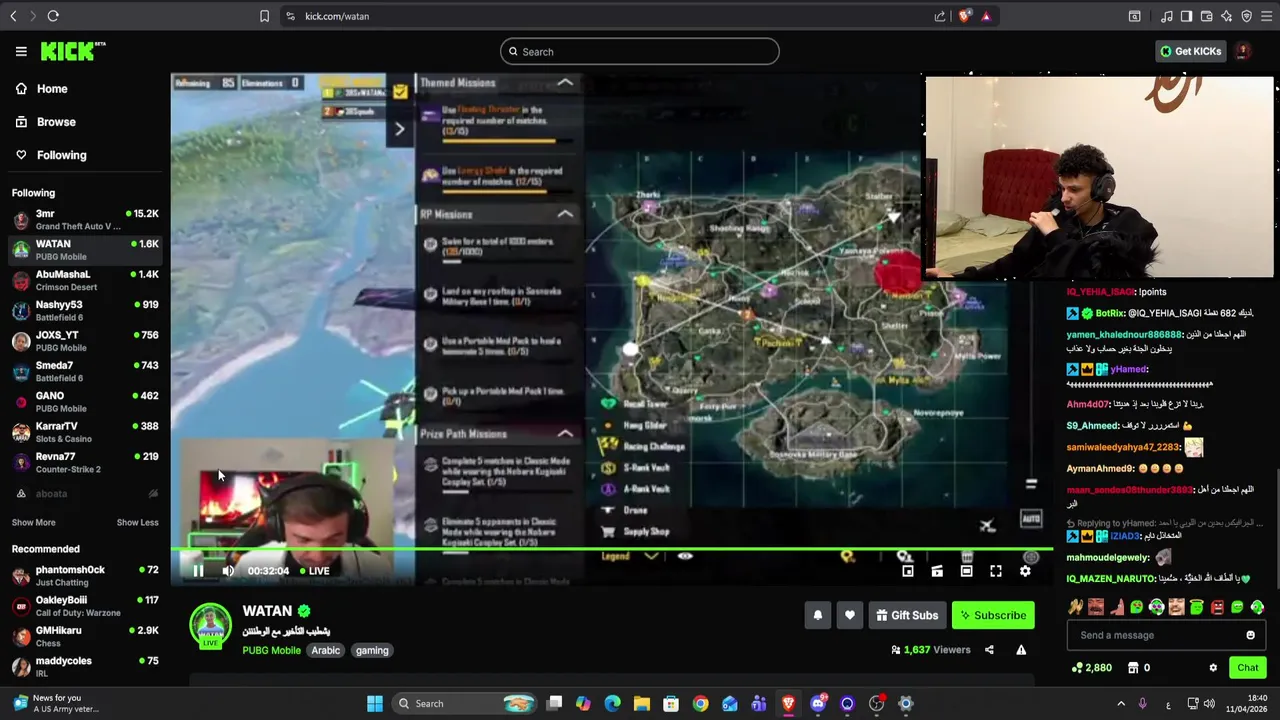Open JOXS_YT channel in the sidebar

[x=85, y=341]
